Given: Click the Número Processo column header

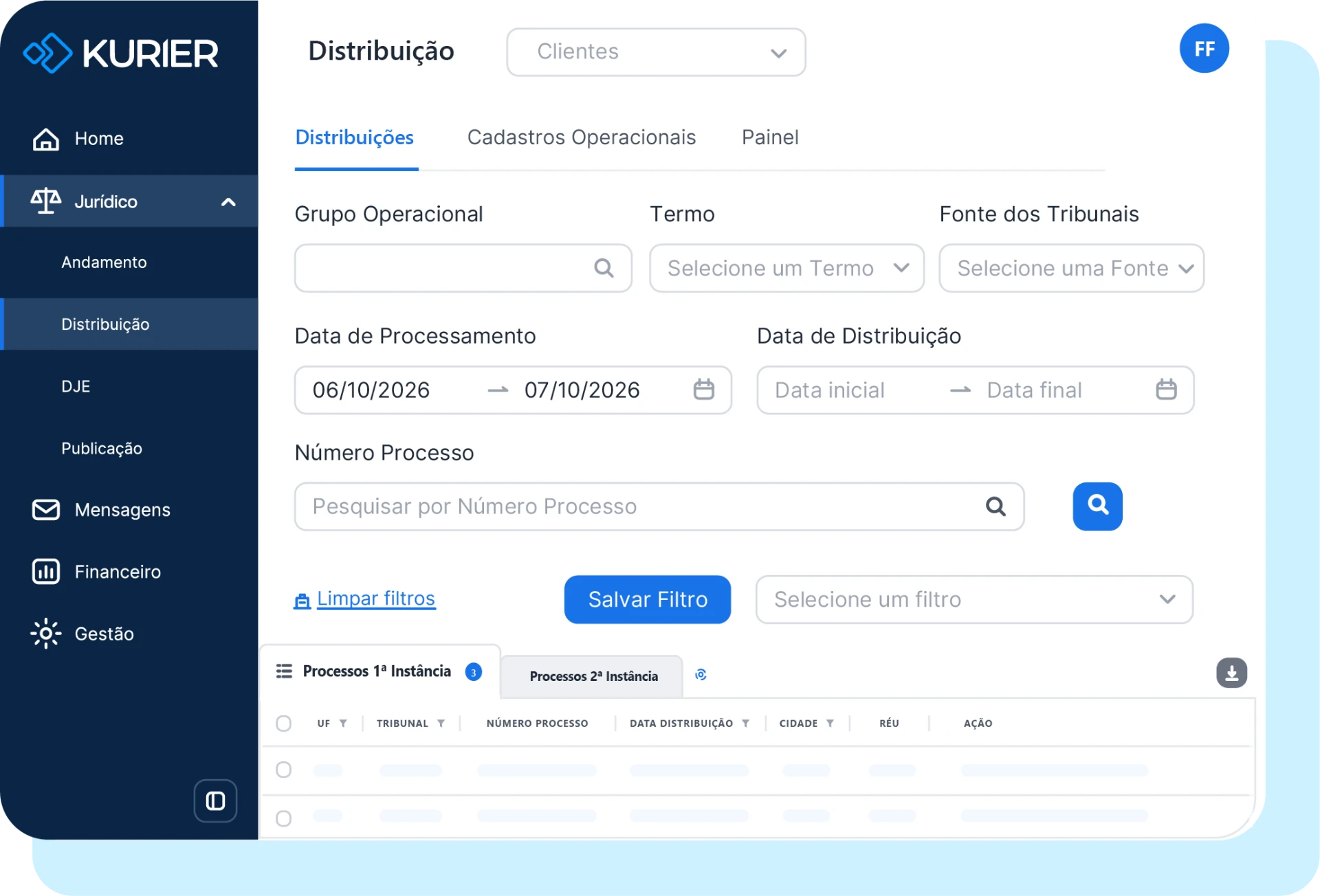Looking at the screenshot, I should pos(537,724).
